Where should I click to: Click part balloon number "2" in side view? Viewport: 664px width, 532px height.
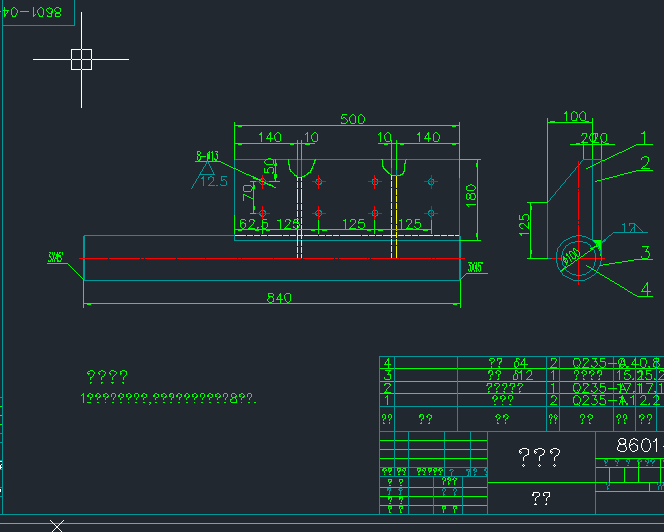(645, 163)
